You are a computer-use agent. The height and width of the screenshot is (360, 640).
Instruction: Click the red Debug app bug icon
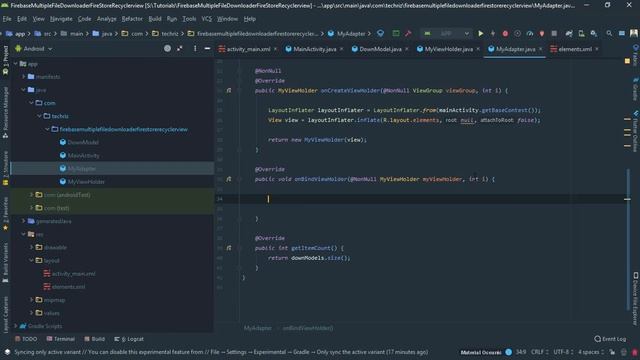click(x=505, y=33)
